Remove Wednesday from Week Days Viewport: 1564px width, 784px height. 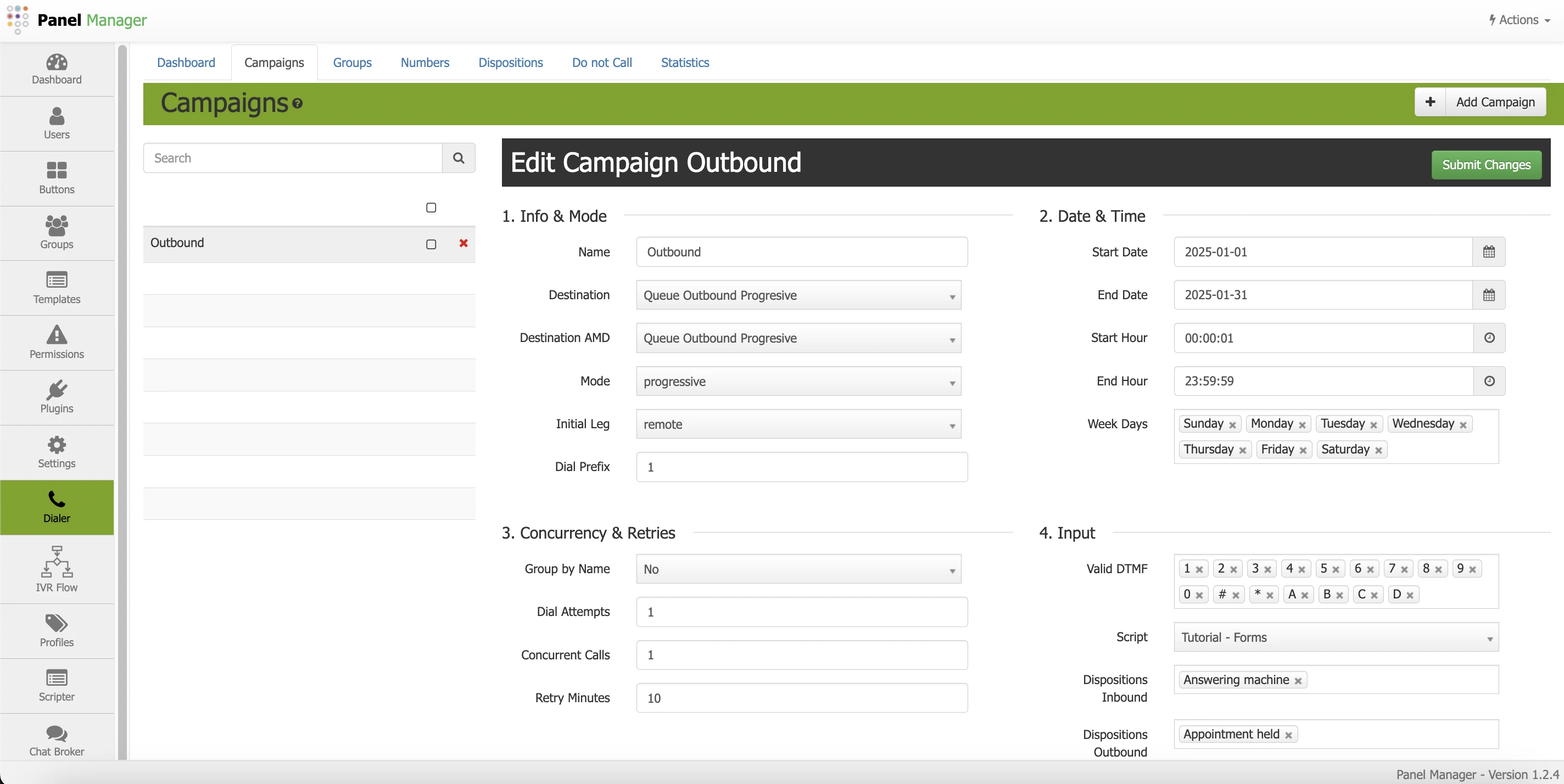click(x=1464, y=424)
